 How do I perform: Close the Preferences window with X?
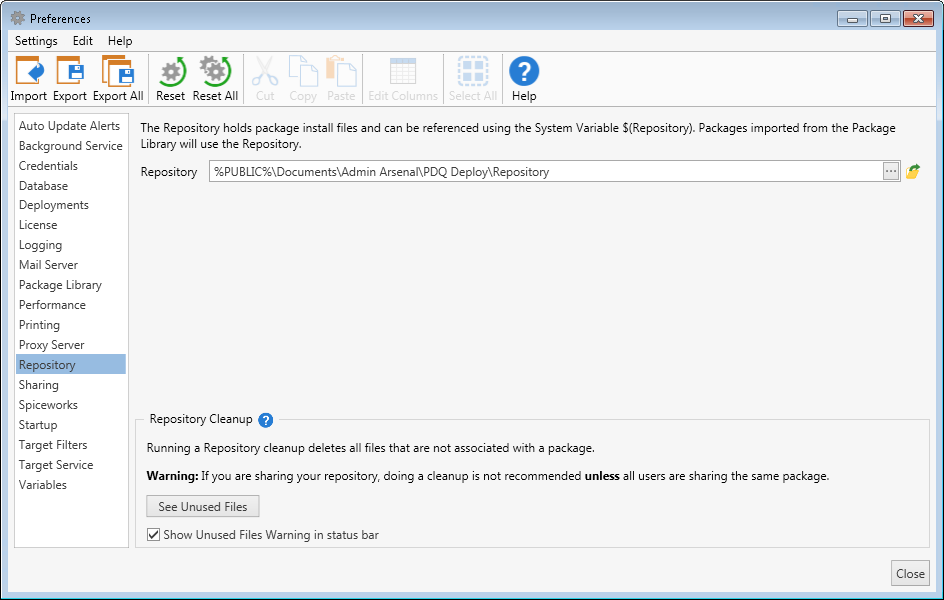click(919, 19)
